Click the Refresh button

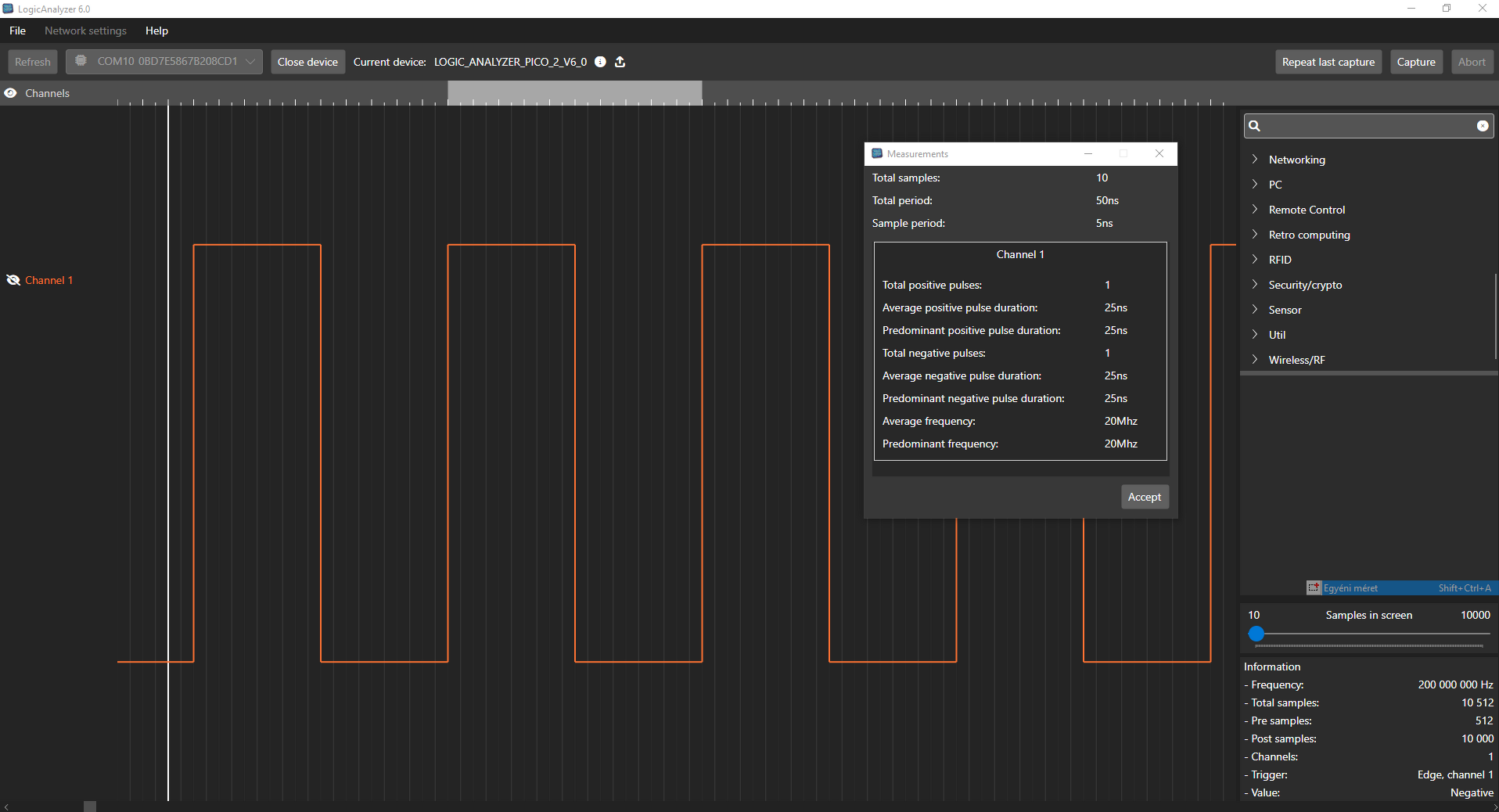32,62
